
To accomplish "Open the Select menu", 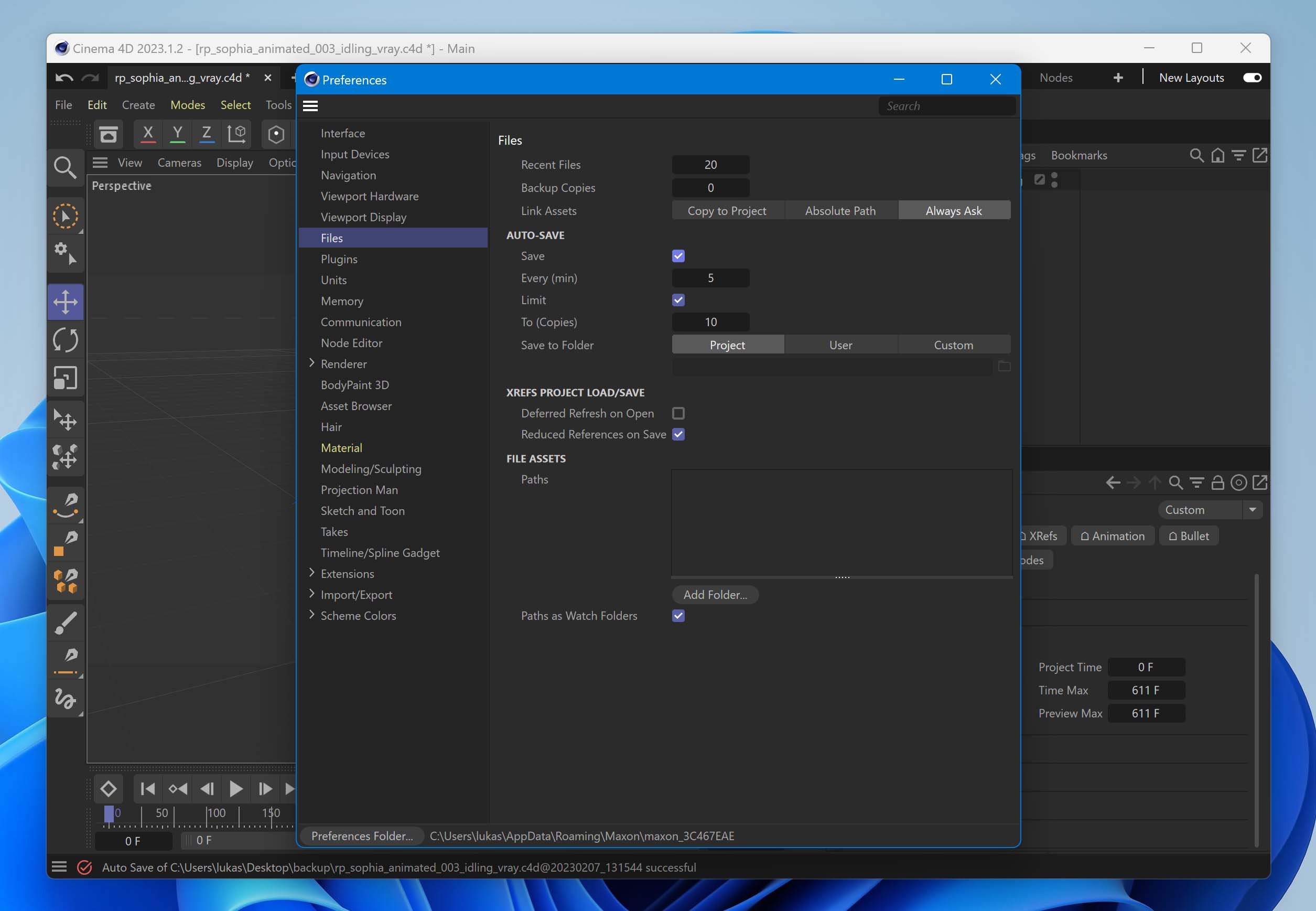I will point(236,105).
